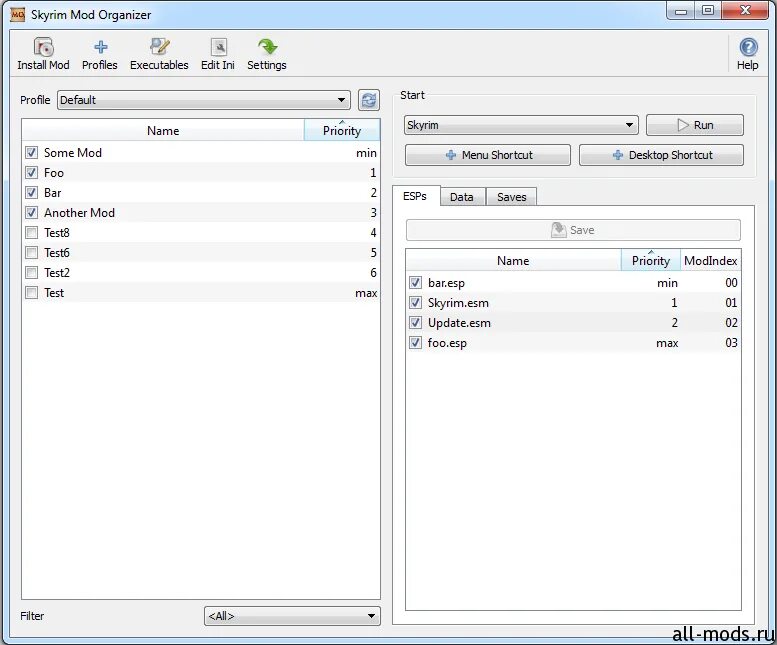Select the Another Mod entry name
The image size is (777, 645).
tap(79, 213)
